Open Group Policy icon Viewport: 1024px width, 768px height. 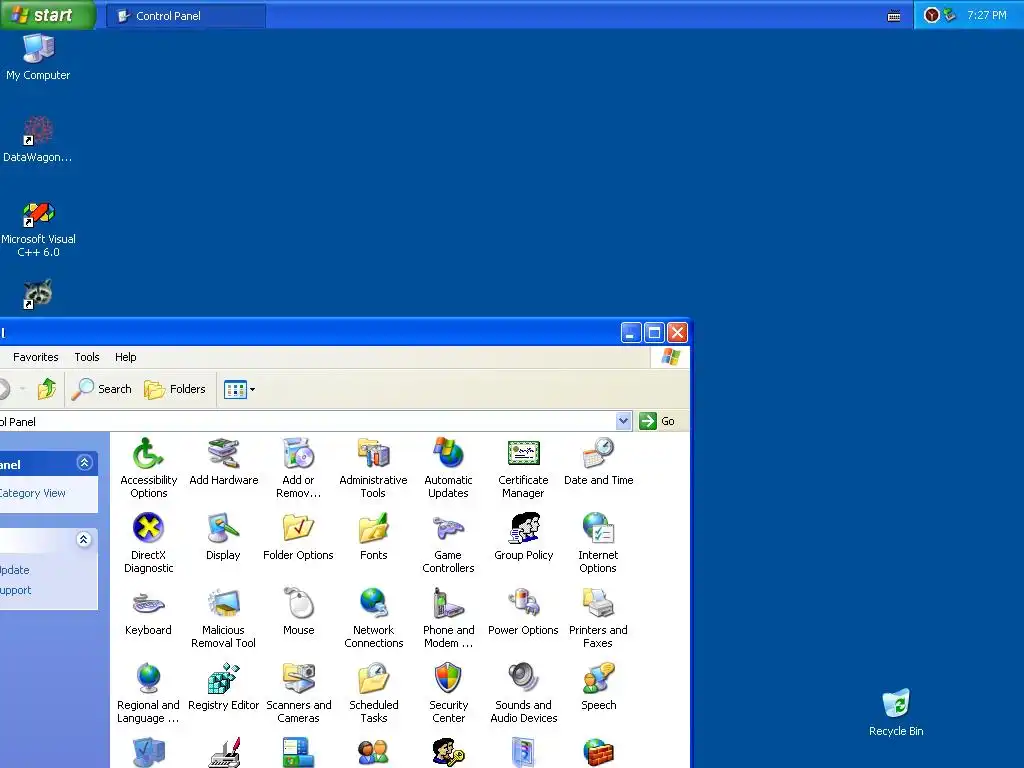pyautogui.click(x=523, y=537)
